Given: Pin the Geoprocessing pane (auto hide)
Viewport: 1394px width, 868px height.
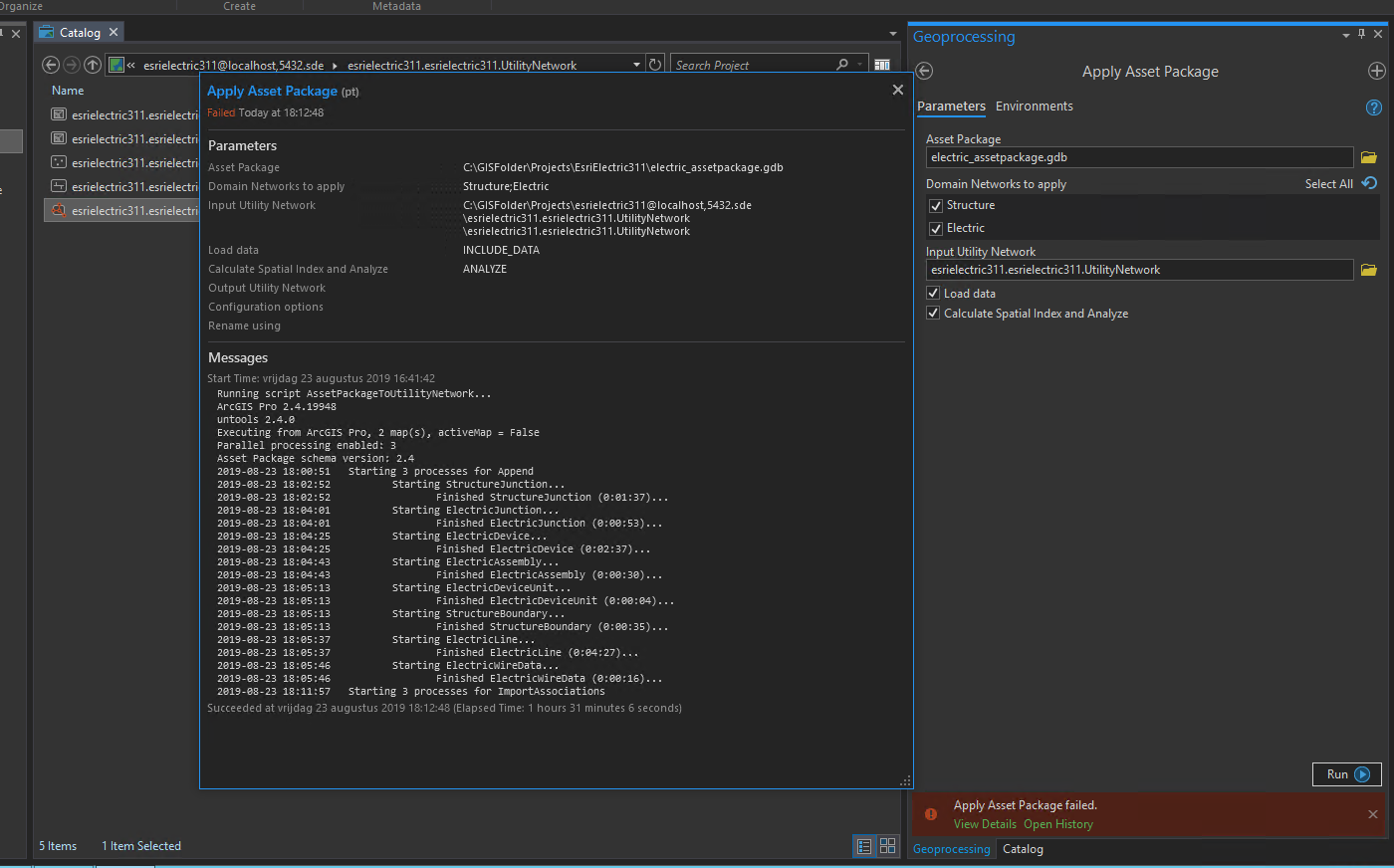Looking at the screenshot, I should click(1361, 34).
